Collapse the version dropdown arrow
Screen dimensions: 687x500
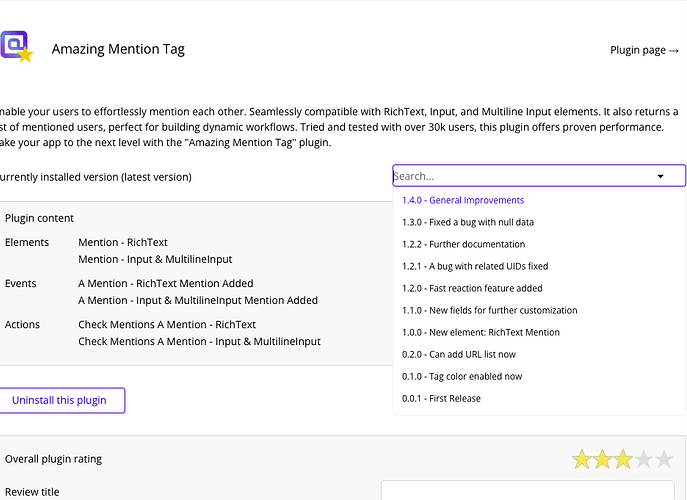[x=660, y=176]
